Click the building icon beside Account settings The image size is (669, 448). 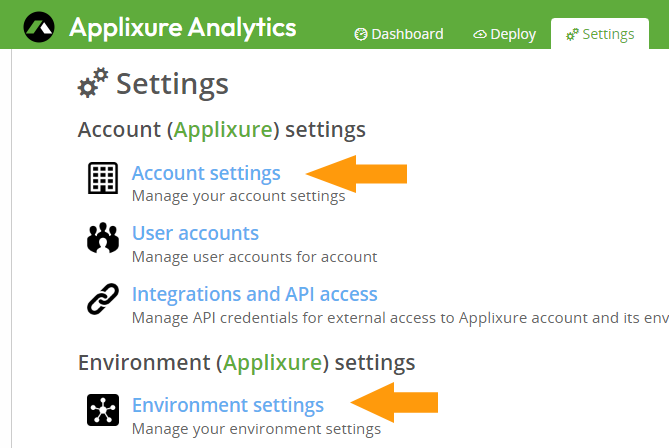coord(103,178)
